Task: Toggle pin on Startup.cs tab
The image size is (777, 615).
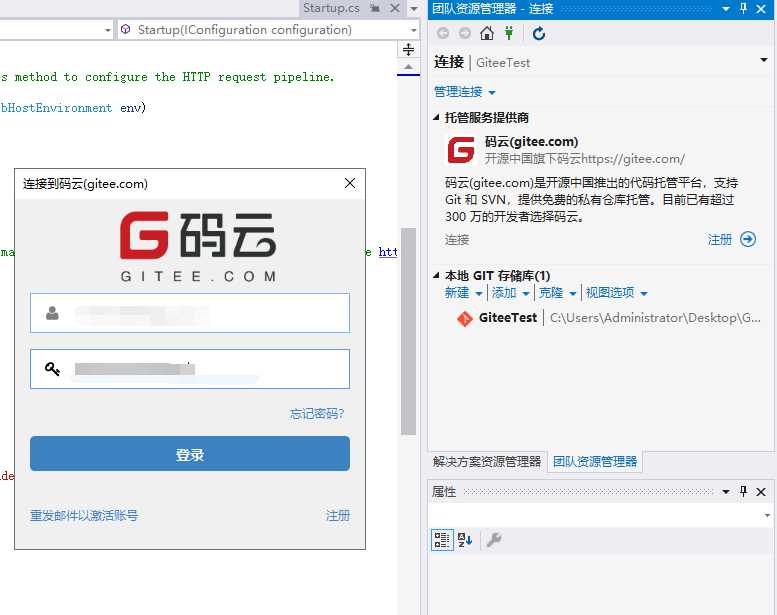Action: tap(375, 8)
